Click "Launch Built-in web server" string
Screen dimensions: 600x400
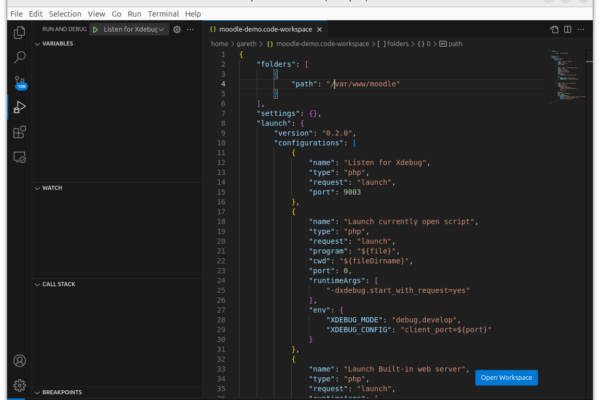coord(405,369)
